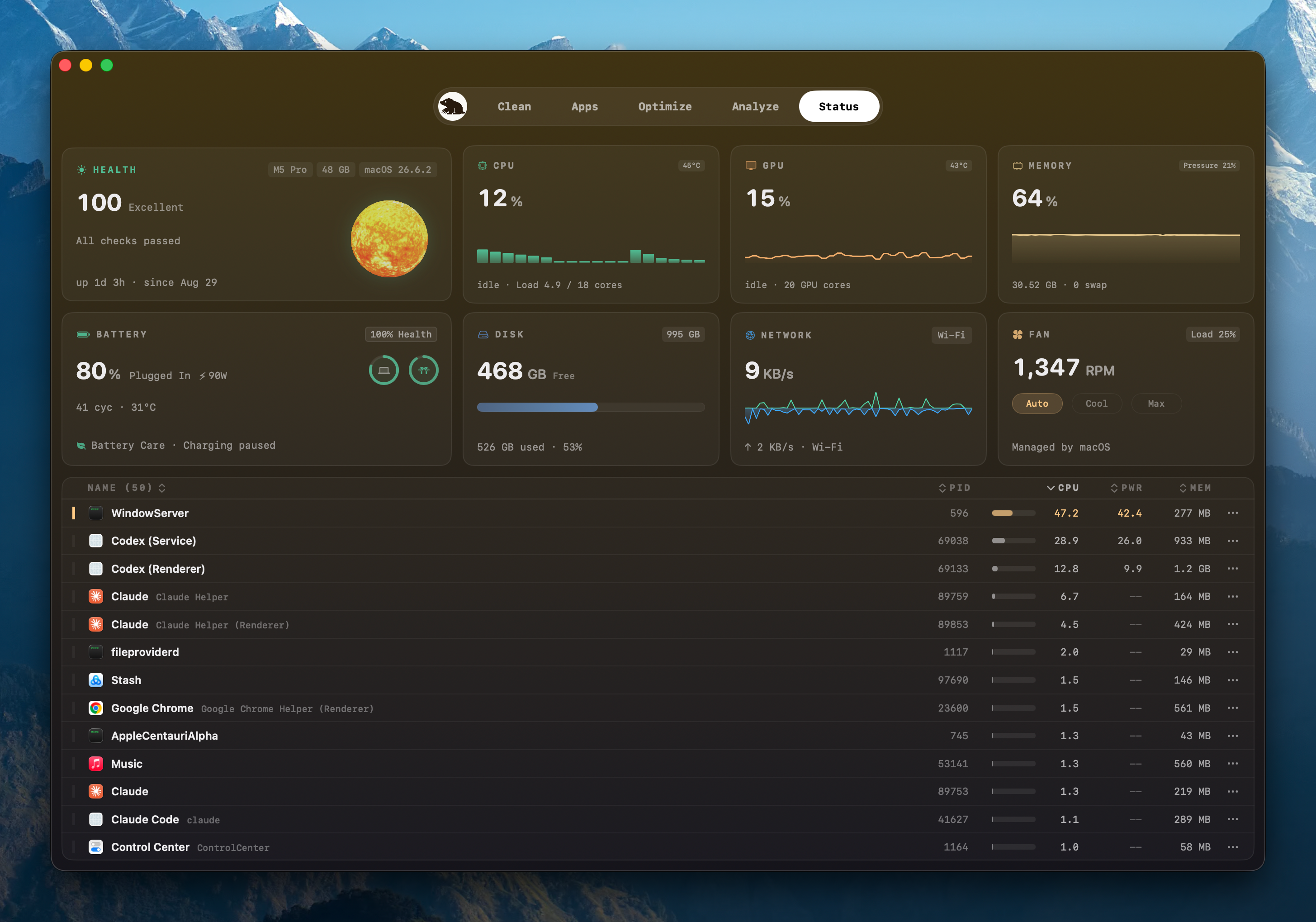This screenshot has width=1316, height=922.
Task: Click the "1.2 GB" memory value
Action: 1192,569
